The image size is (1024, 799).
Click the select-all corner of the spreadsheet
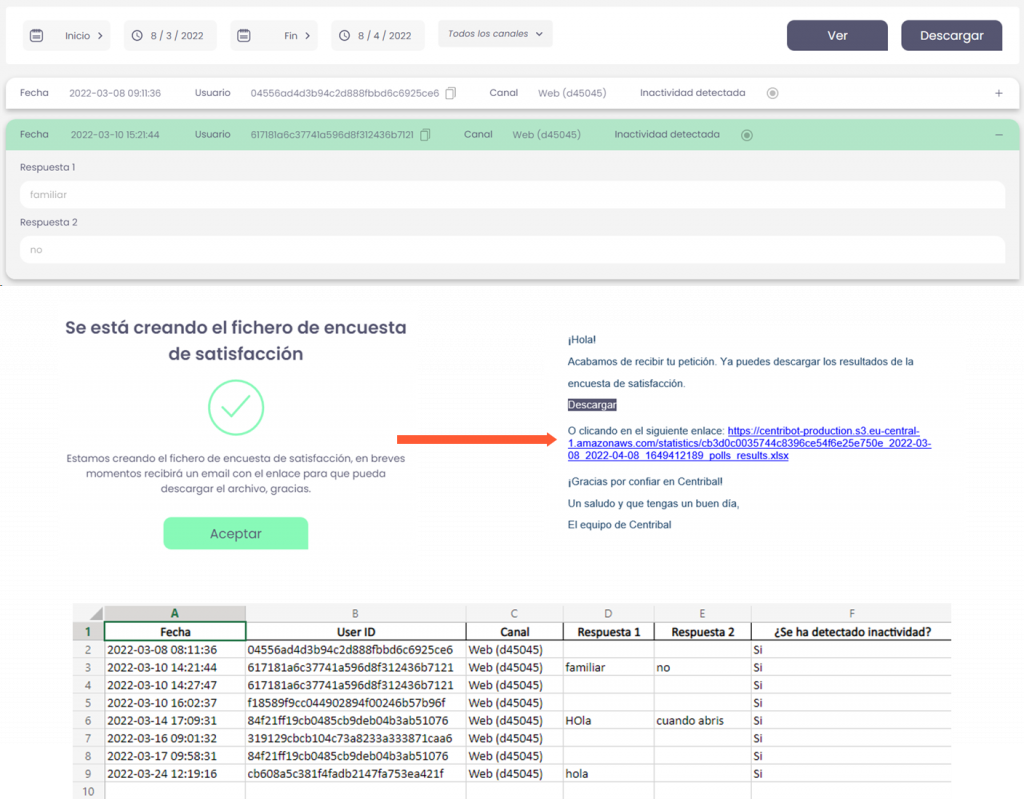tap(88, 613)
